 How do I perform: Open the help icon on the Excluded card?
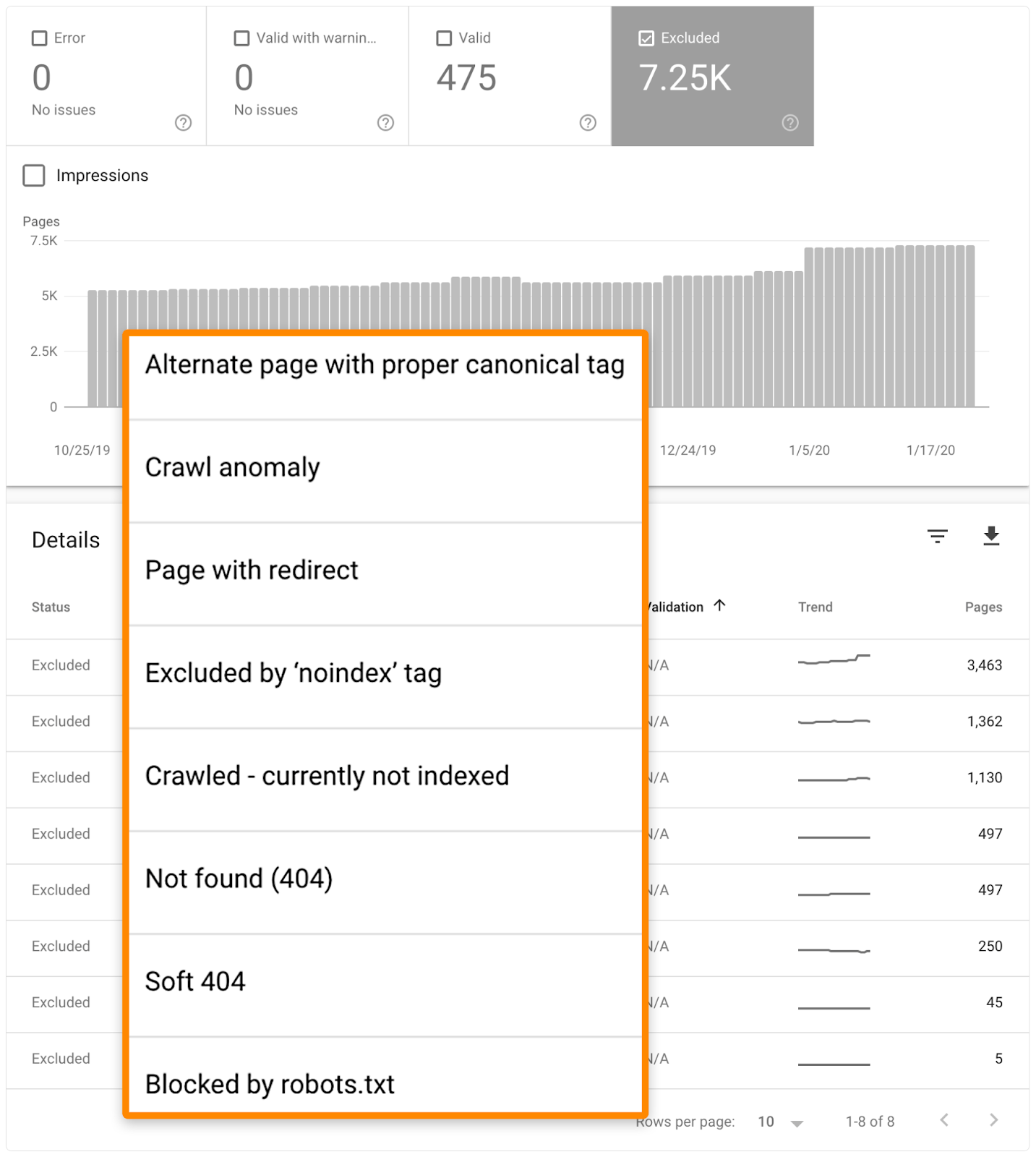[x=789, y=123]
